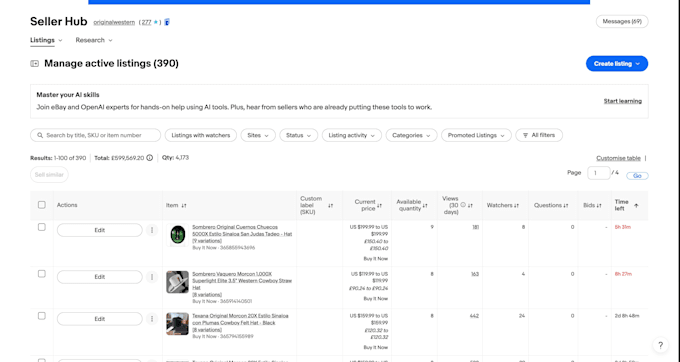Click the Go page button
The width and height of the screenshot is (680, 362).
click(637, 176)
